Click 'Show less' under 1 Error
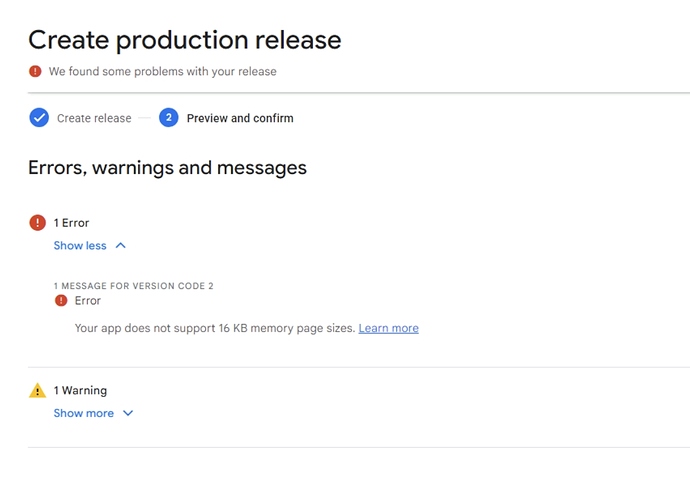 coord(80,246)
